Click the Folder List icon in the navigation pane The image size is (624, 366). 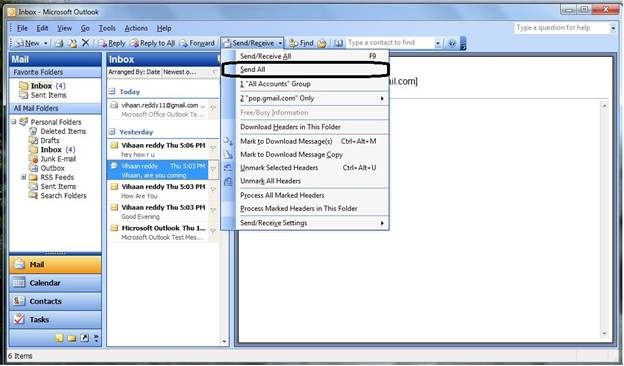tap(72, 339)
